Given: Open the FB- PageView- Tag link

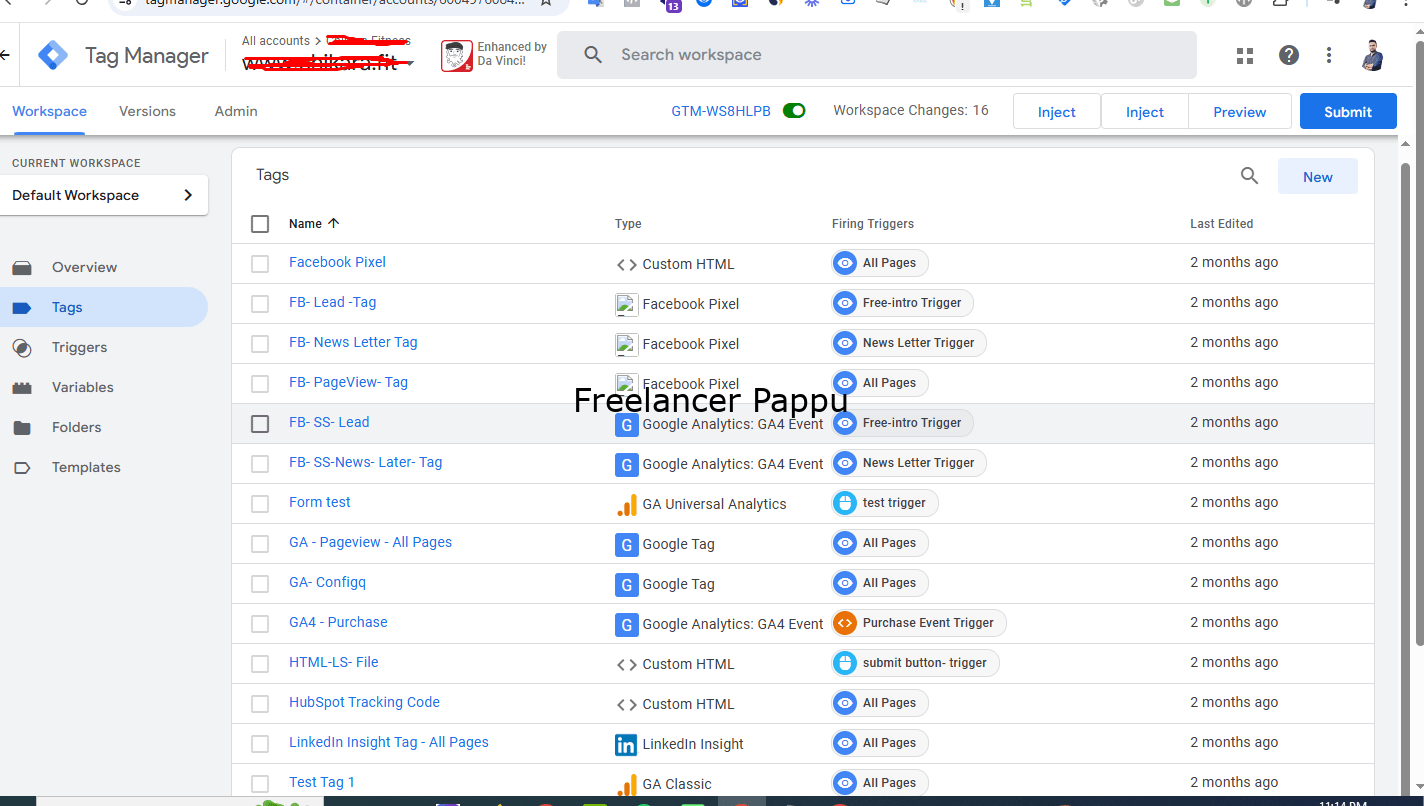Looking at the screenshot, I should click(348, 382).
